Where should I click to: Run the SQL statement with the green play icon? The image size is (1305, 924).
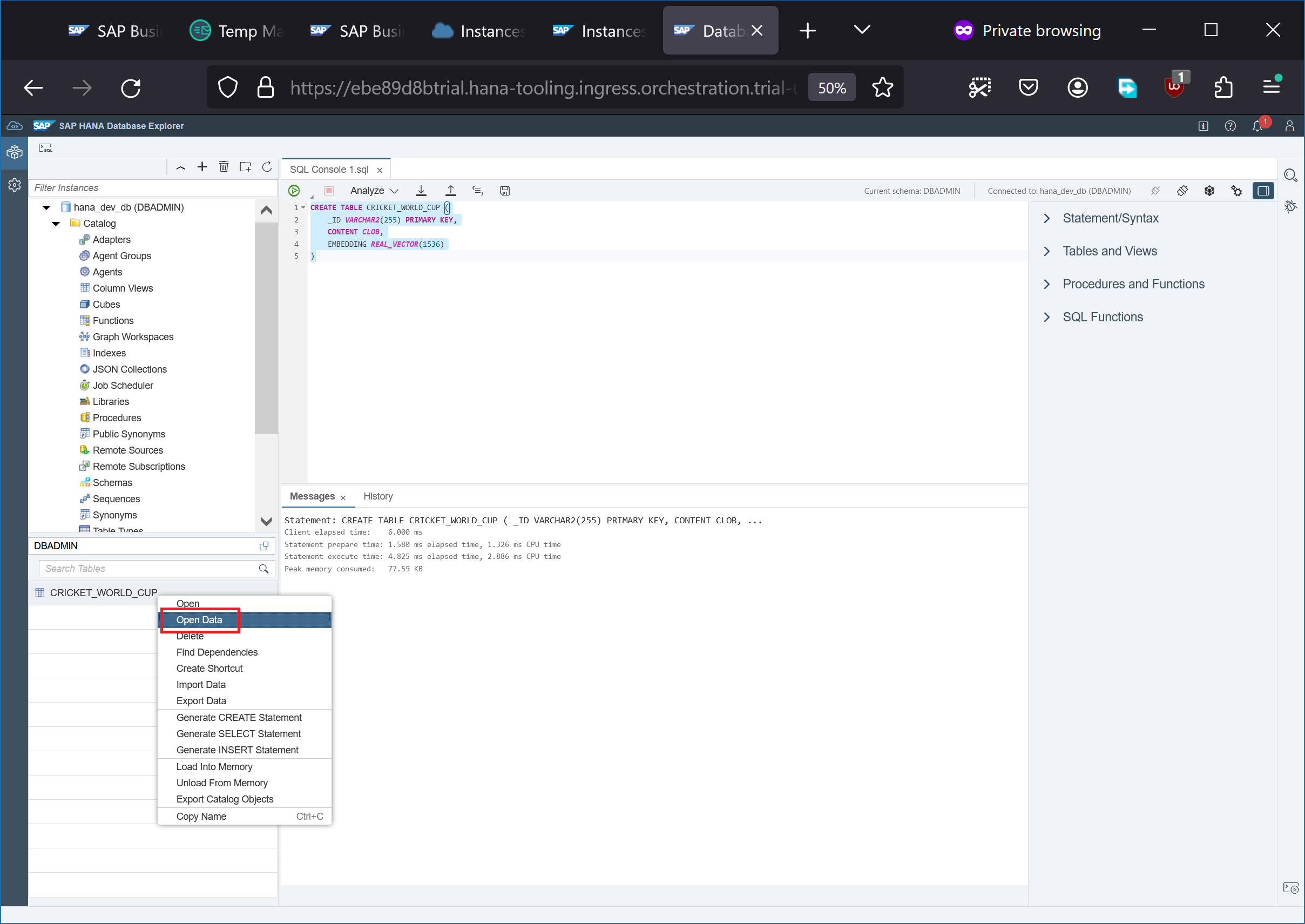point(294,191)
